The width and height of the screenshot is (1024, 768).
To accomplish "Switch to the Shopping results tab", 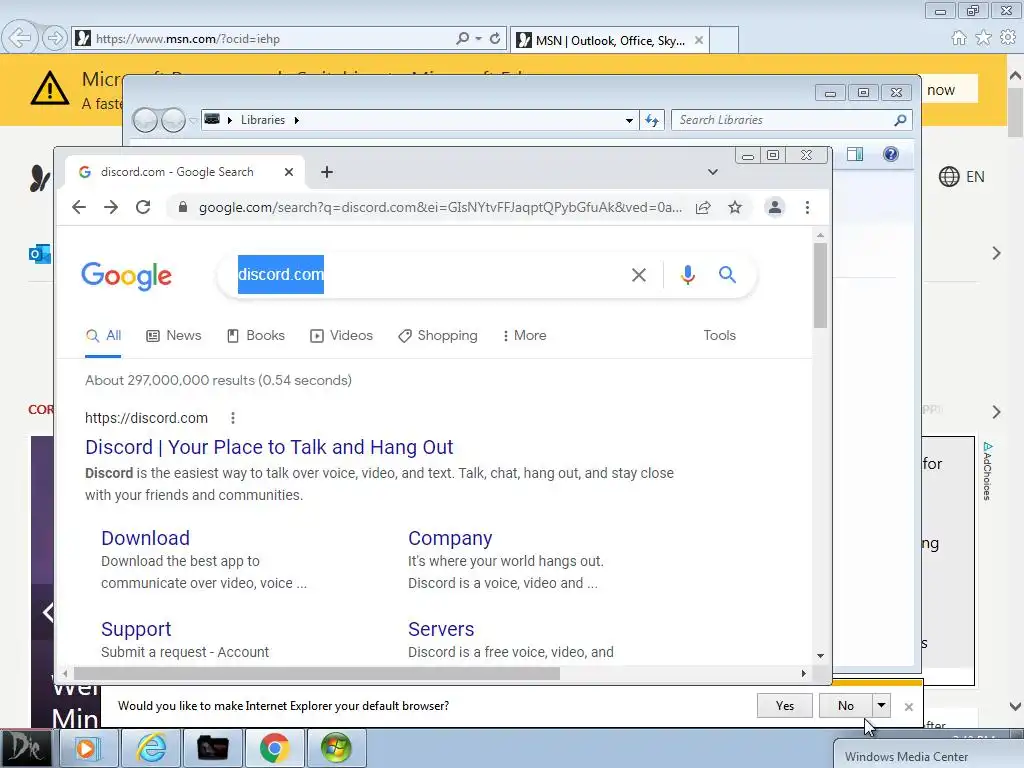I will [x=438, y=336].
